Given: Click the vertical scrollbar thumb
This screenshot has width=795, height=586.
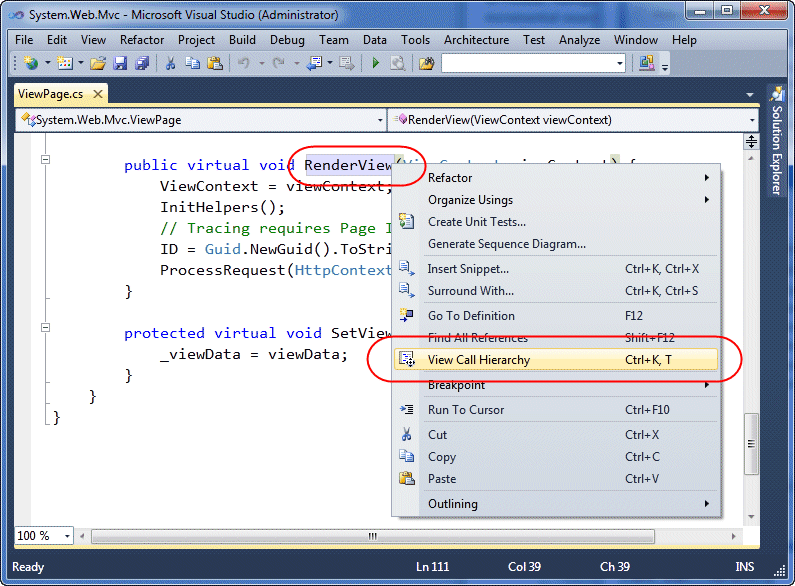Looking at the screenshot, I should [751, 444].
